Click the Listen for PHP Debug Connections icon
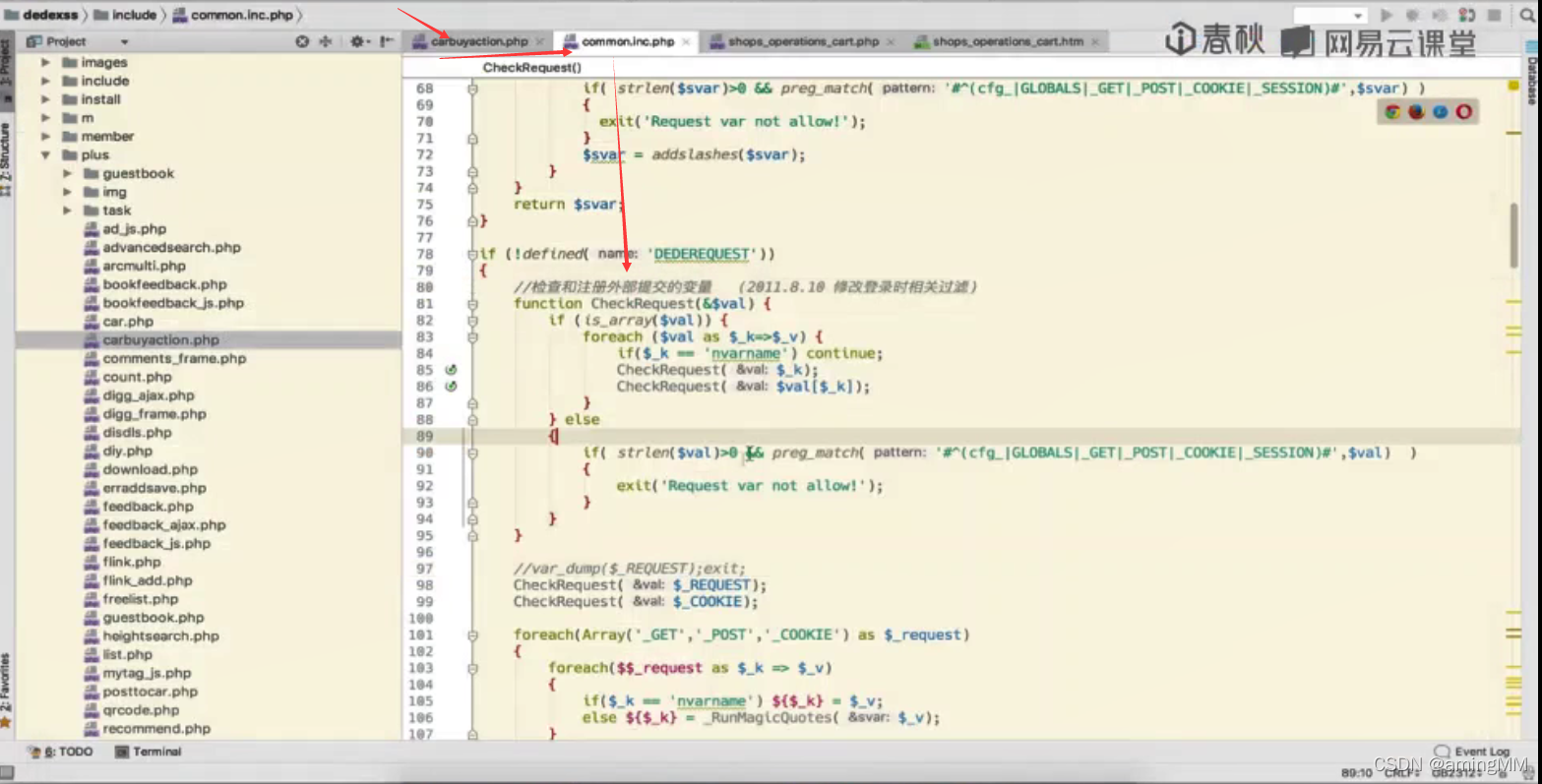1542x784 pixels. pos(1467,15)
